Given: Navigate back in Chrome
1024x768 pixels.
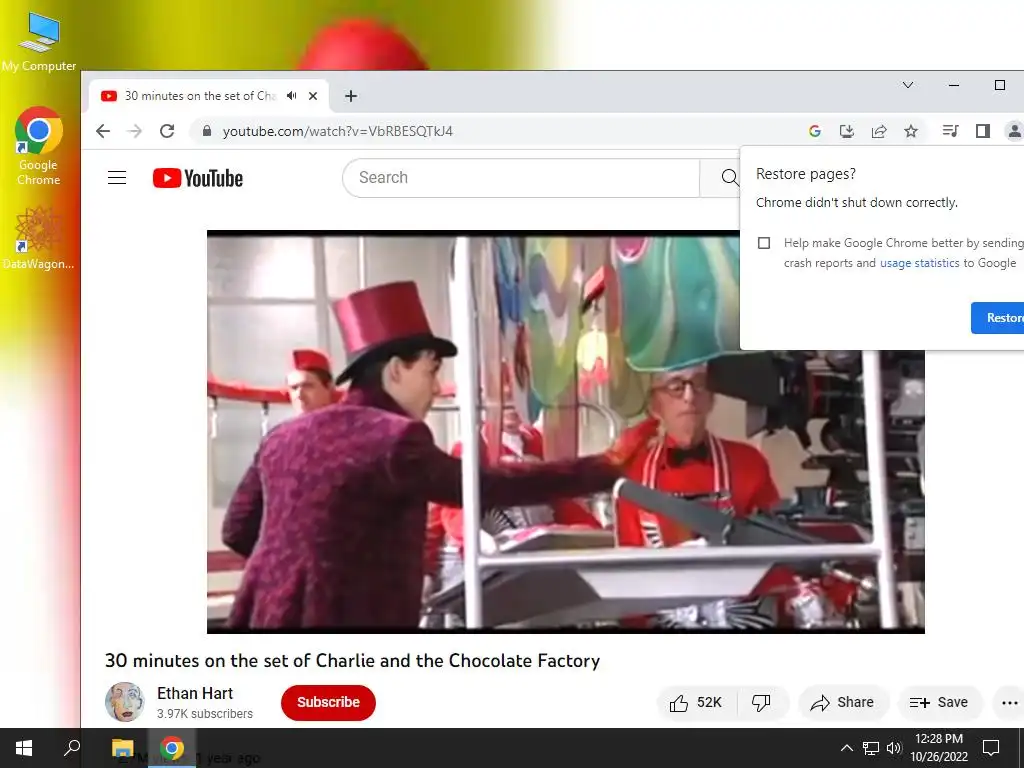Looking at the screenshot, I should point(103,131).
